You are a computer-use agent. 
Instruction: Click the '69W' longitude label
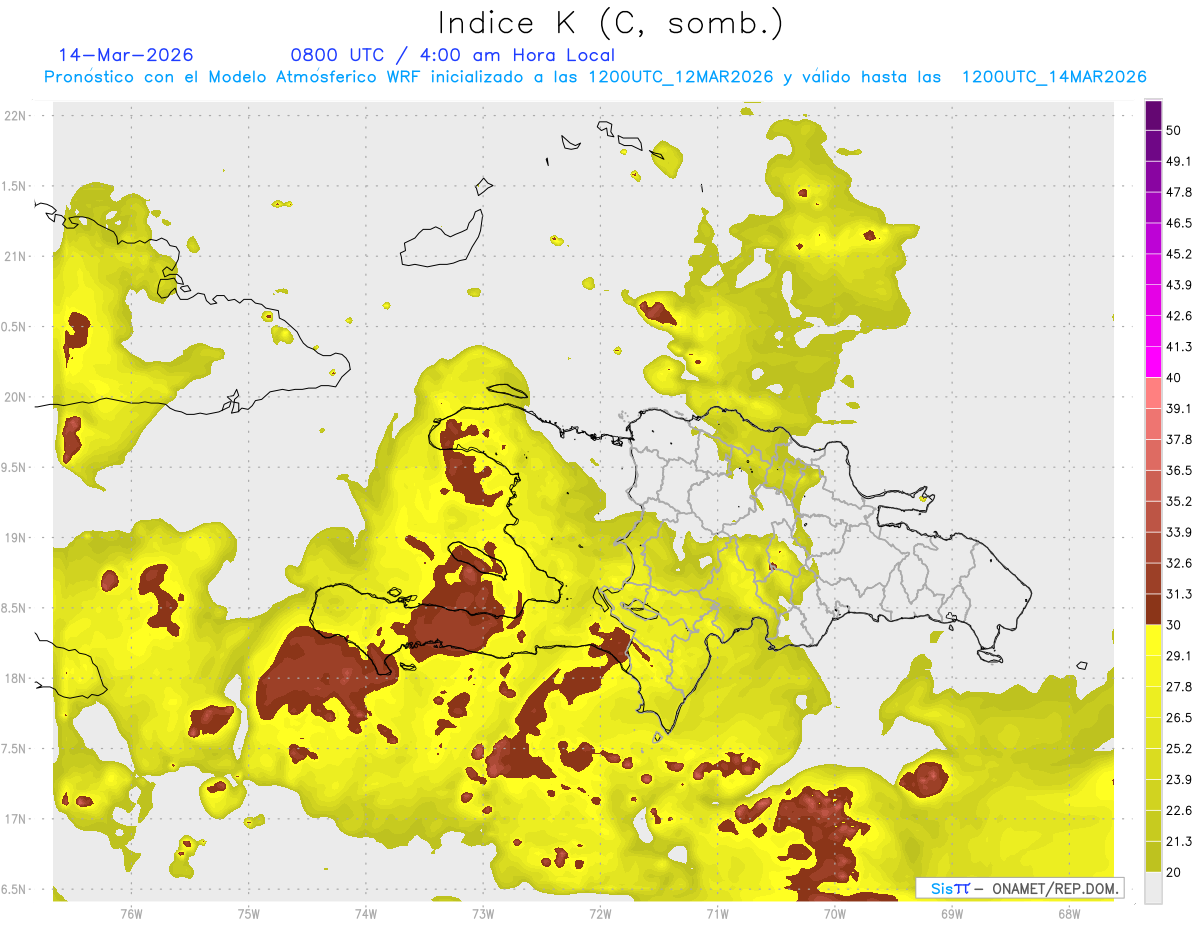tap(951, 913)
